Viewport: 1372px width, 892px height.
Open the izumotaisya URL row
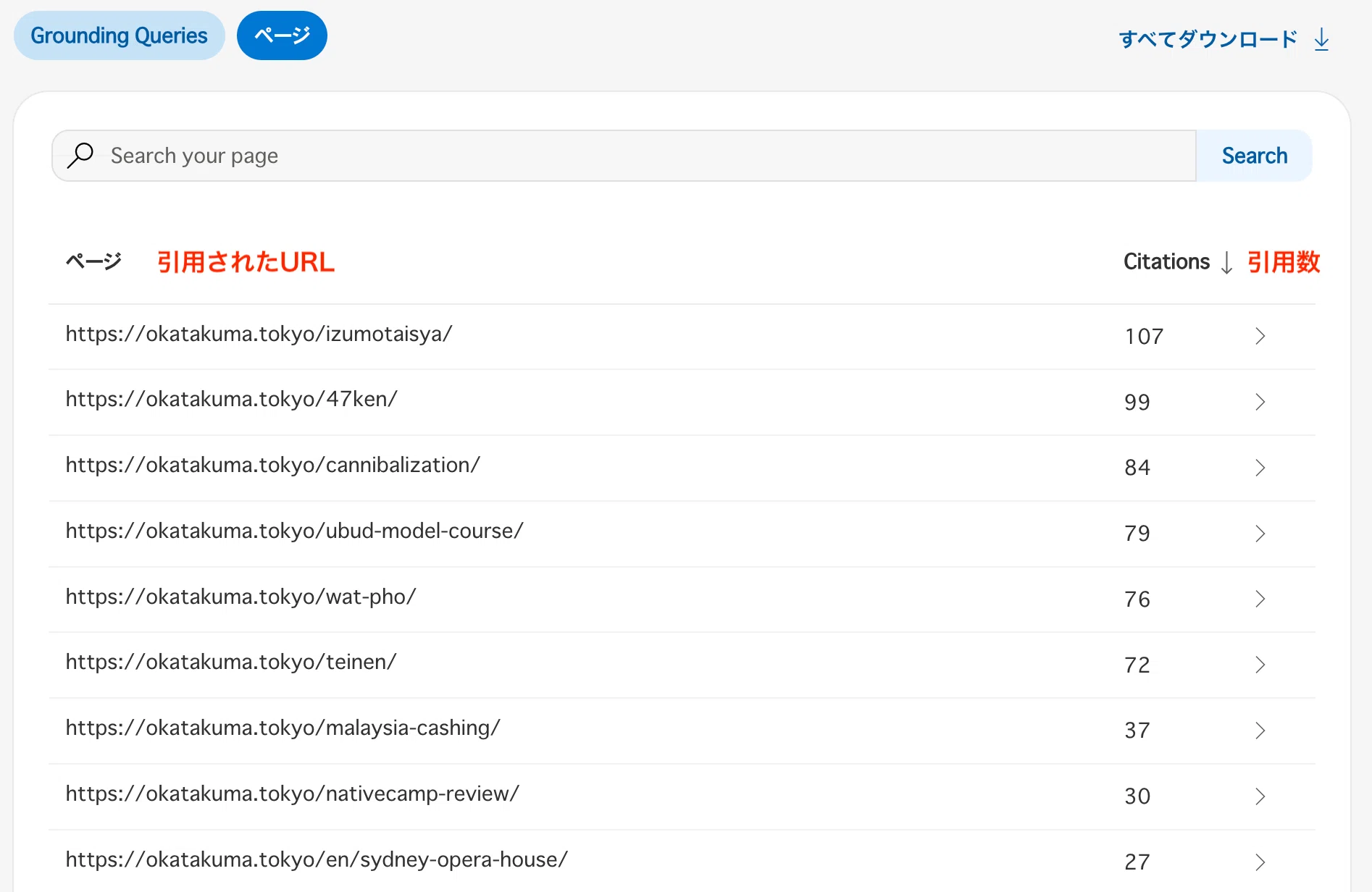coord(682,337)
